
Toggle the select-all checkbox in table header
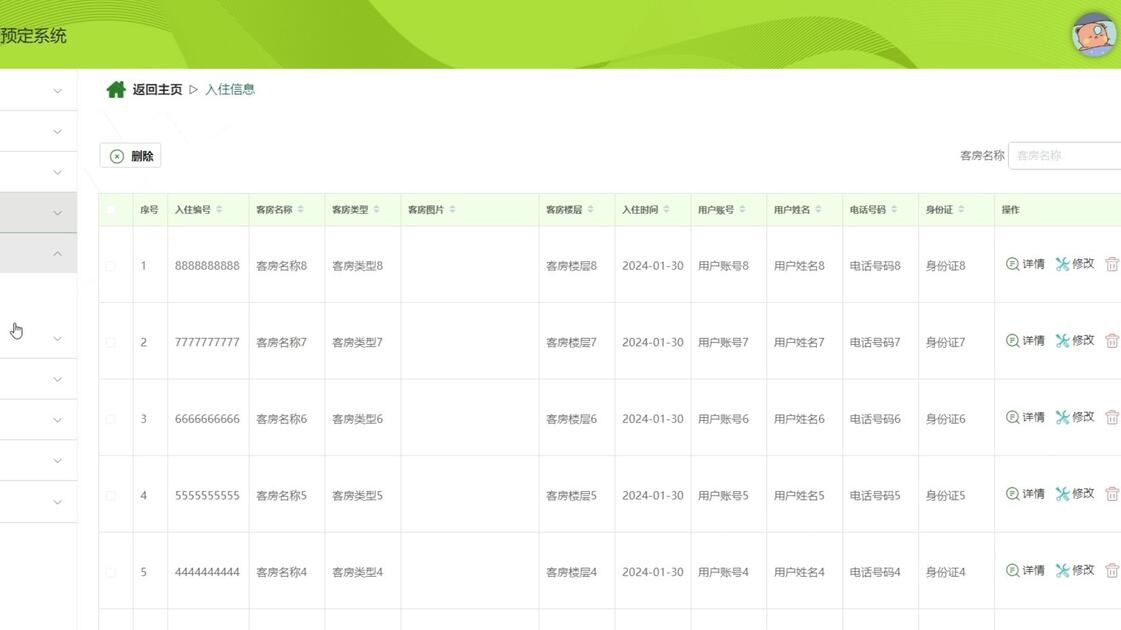(111, 210)
